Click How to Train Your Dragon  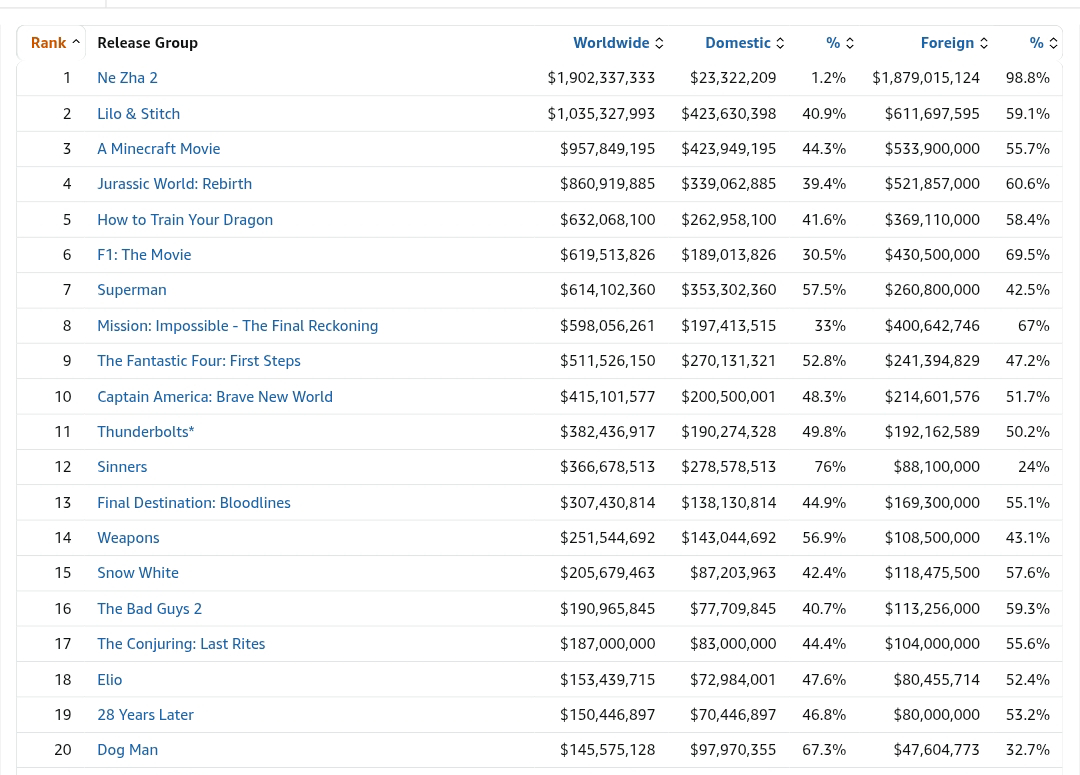tap(185, 219)
